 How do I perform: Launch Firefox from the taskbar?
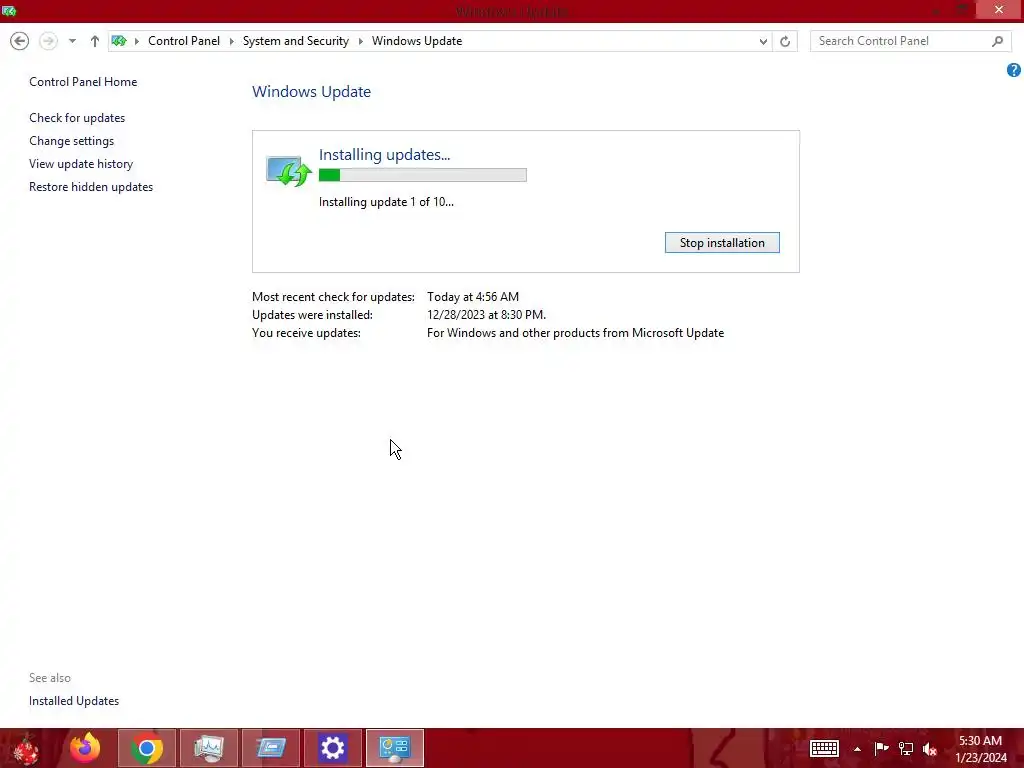click(85, 748)
